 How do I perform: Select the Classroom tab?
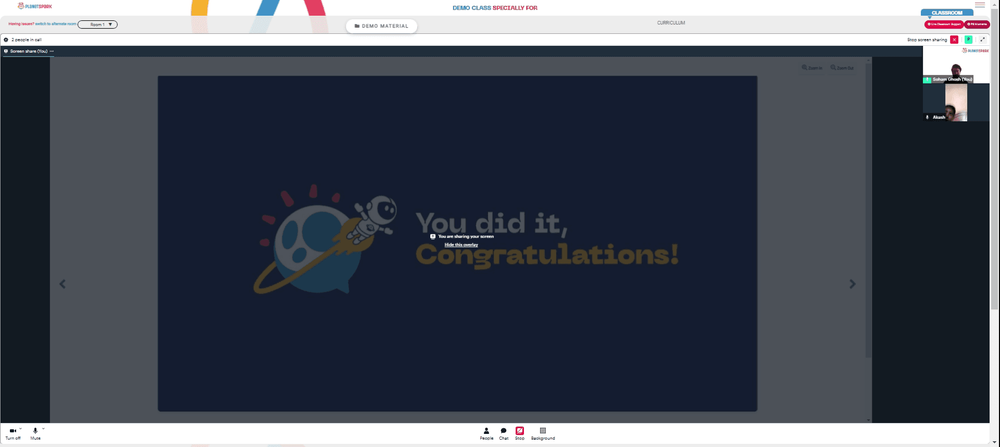[x=947, y=13]
